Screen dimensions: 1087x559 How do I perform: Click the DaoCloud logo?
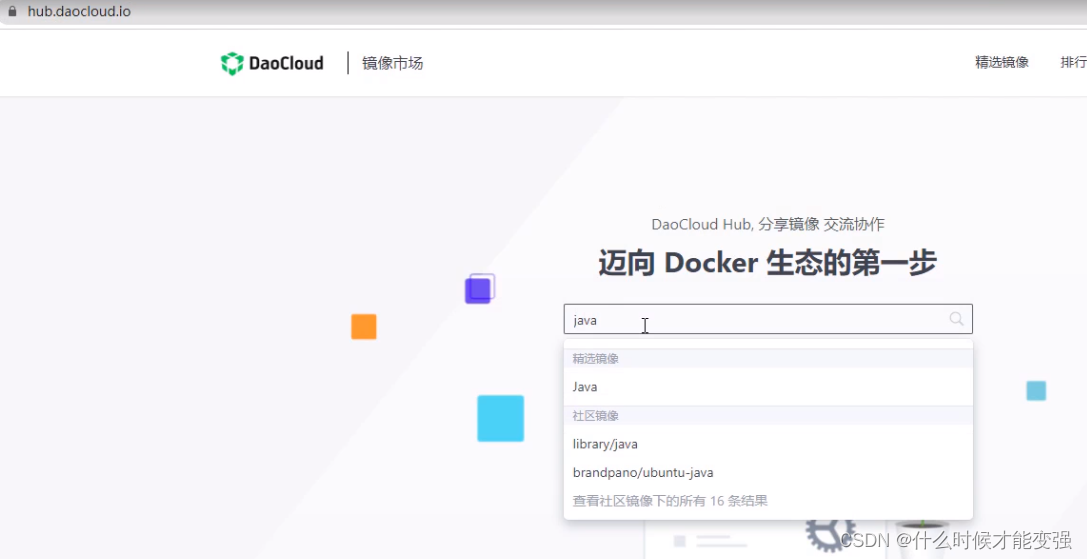point(272,63)
